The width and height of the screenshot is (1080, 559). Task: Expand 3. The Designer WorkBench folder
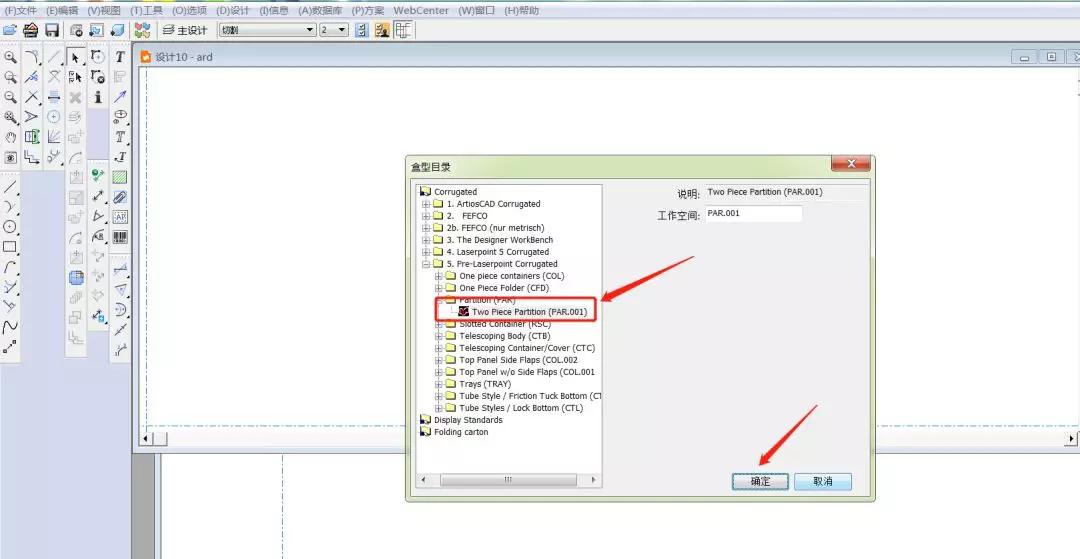coord(426,240)
